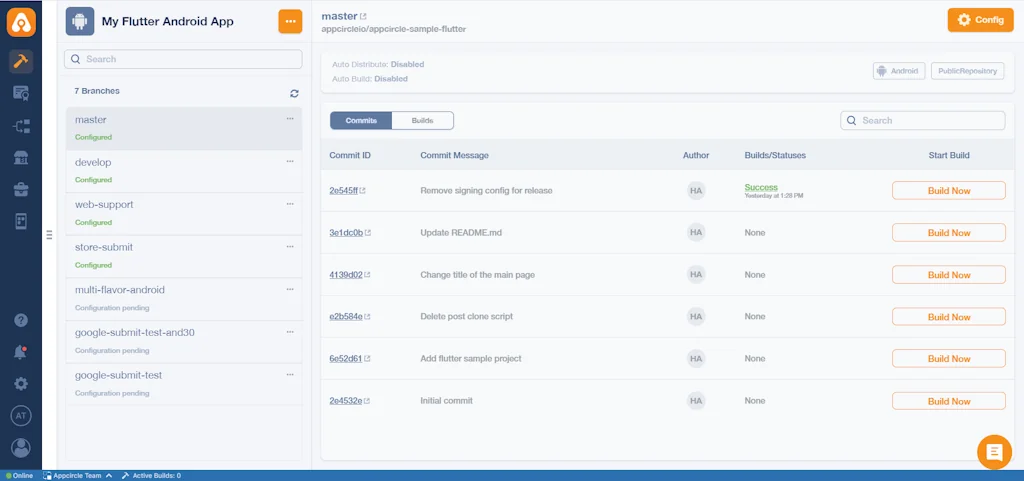This screenshot has height=481, width=1024.
Task: Refresh the branches list
Action: (x=295, y=93)
